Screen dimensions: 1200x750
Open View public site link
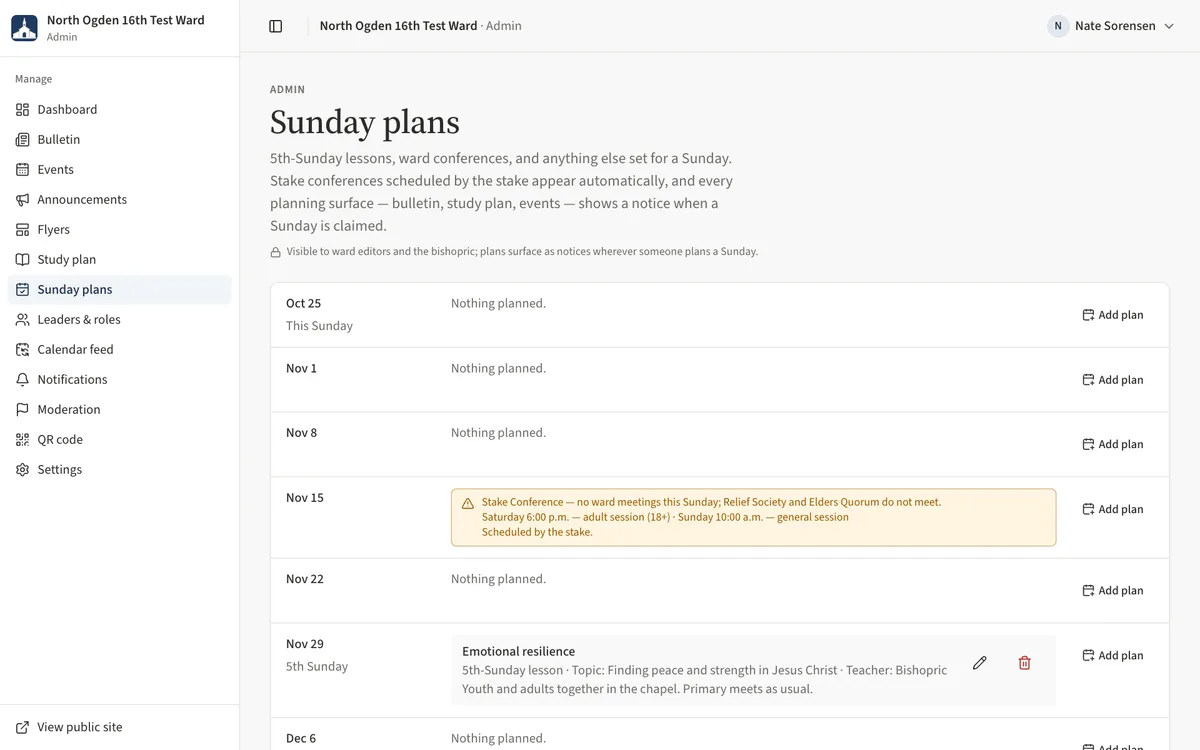coord(120,728)
